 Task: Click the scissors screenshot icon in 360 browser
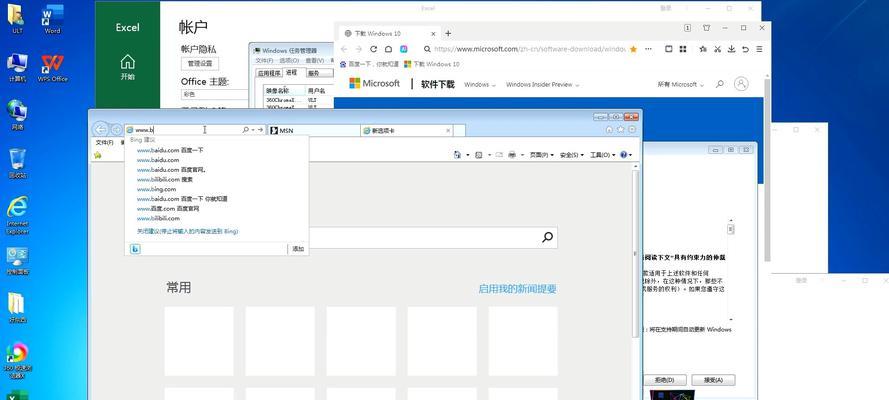[717, 49]
